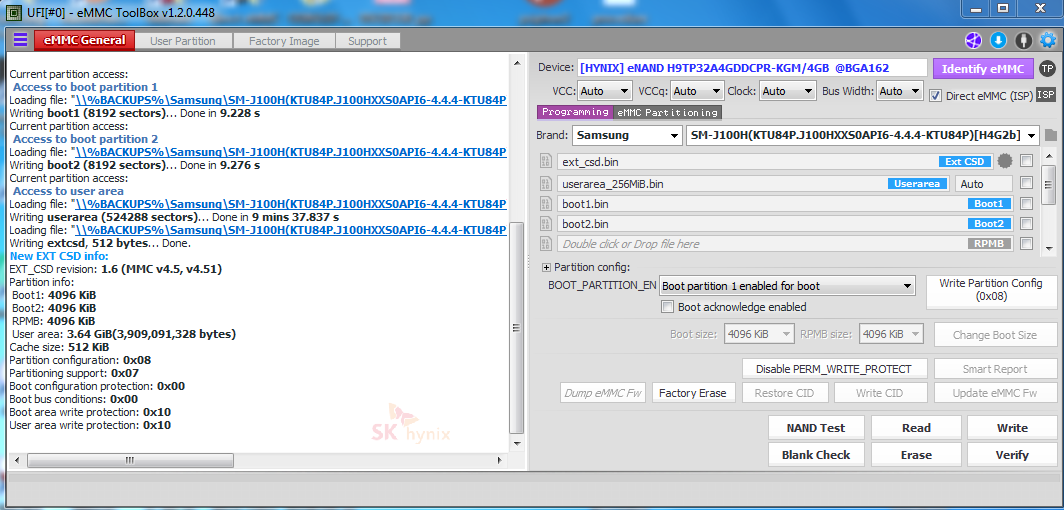Click Write Partition Config (0x08) button
Image resolution: width=1064 pixels, height=510 pixels.
click(x=991, y=290)
